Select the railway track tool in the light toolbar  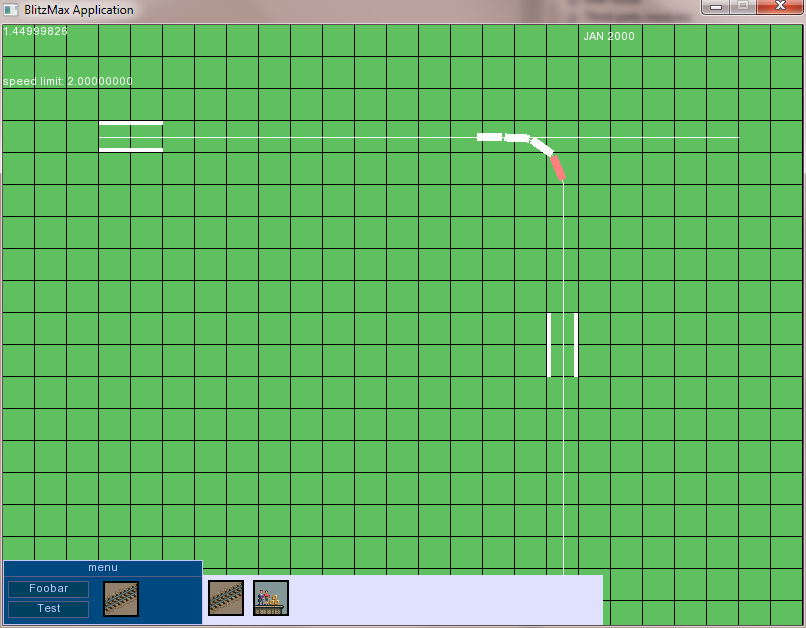pyautogui.click(x=226, y=598)
